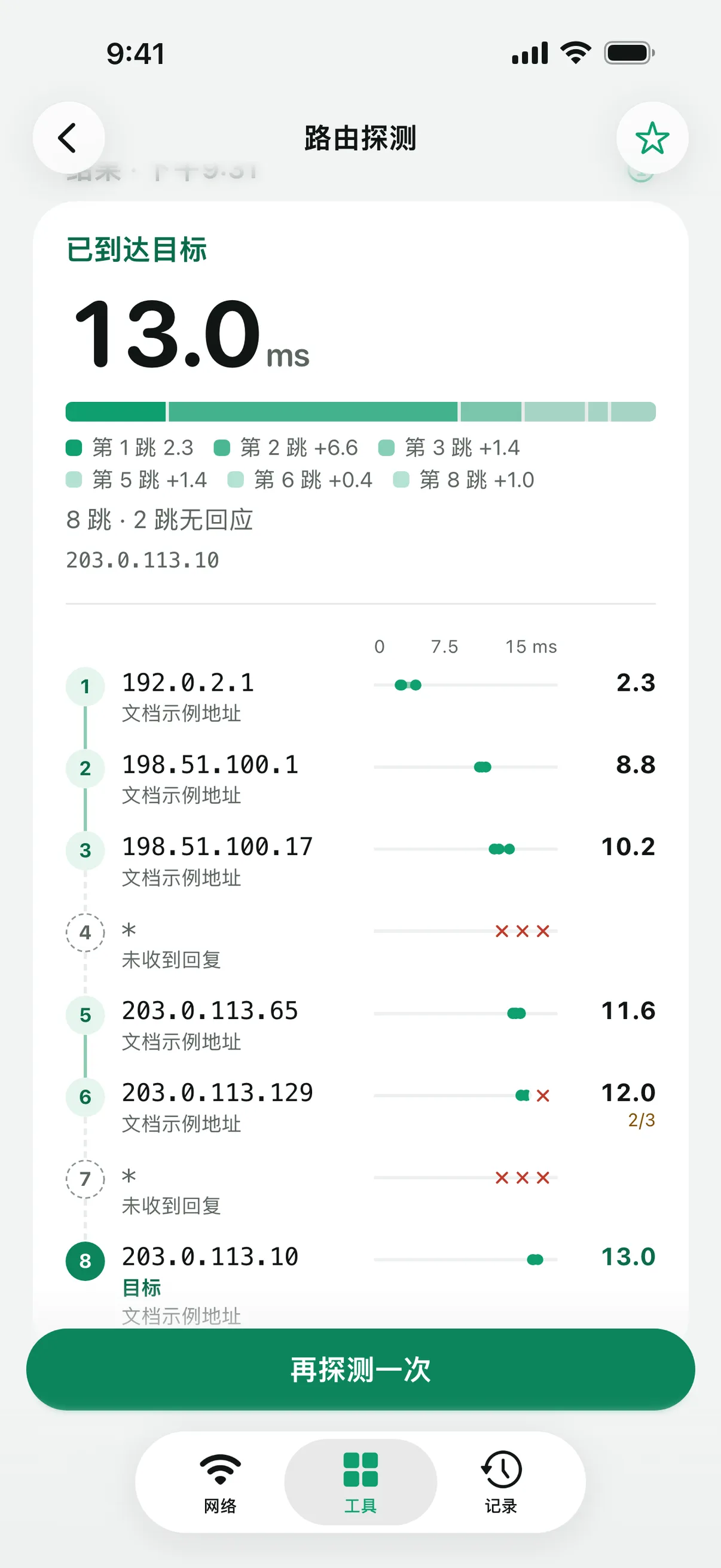
Task: Tap the latency dot on hop 8 chart
Action: click(x=535, y=1260)
